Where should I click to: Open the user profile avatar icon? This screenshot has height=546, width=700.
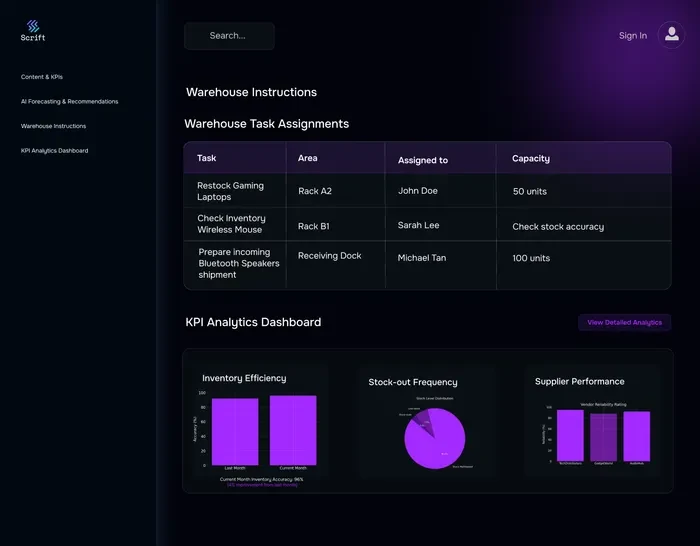coord(671,35)
